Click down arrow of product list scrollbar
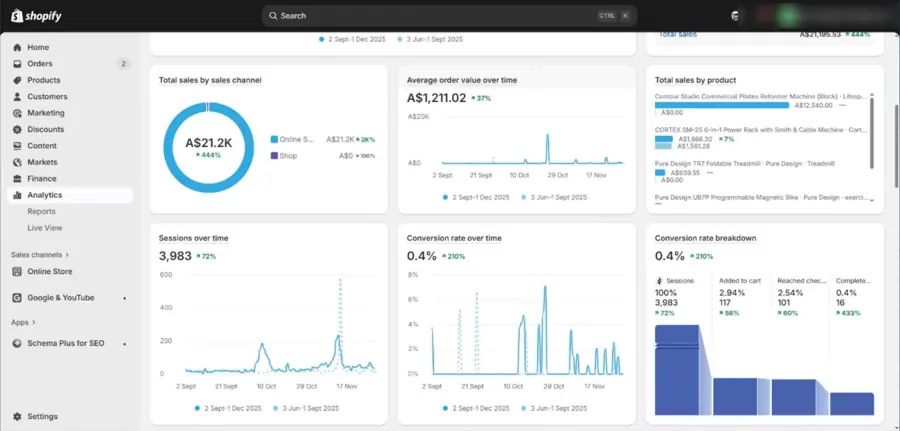Image resolution: width=900 pixels, height=431 pixels. pos(872,200)
